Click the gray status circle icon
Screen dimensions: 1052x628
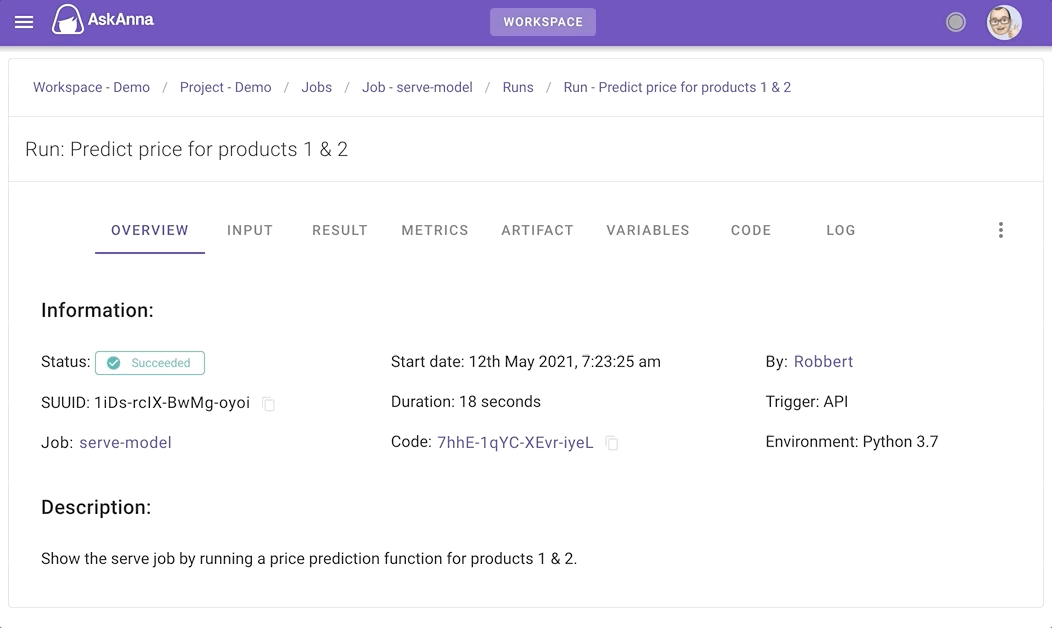click(x=956, y=22)
